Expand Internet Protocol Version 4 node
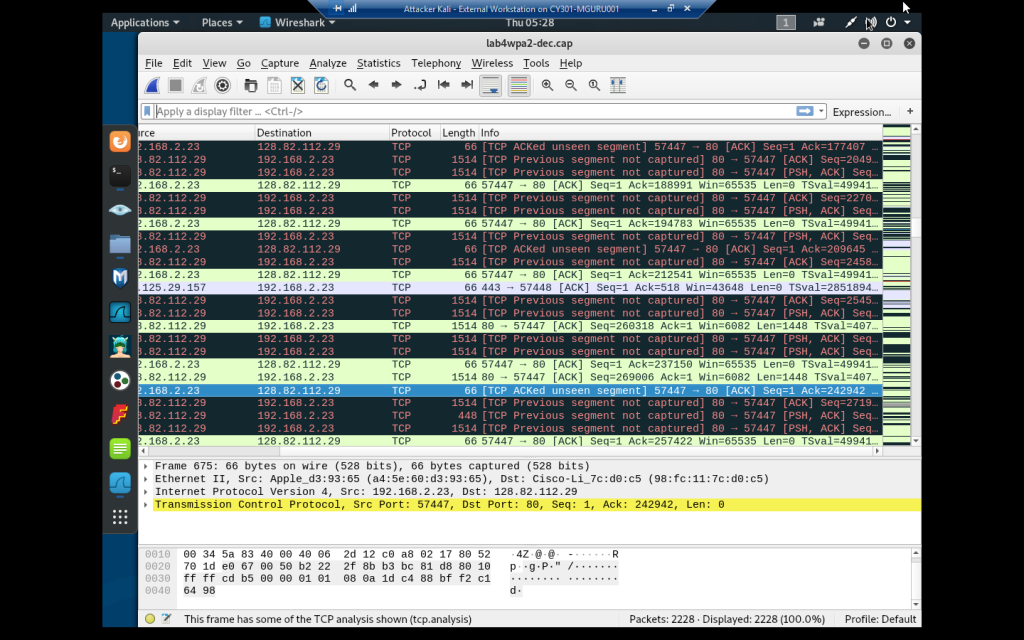 [146, 492]
